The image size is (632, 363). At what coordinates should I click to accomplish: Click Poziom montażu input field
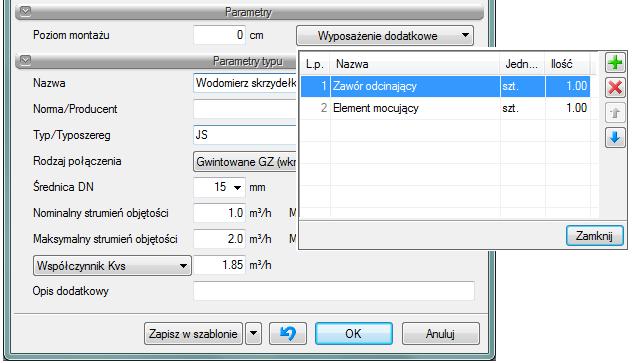pos(219,35)
